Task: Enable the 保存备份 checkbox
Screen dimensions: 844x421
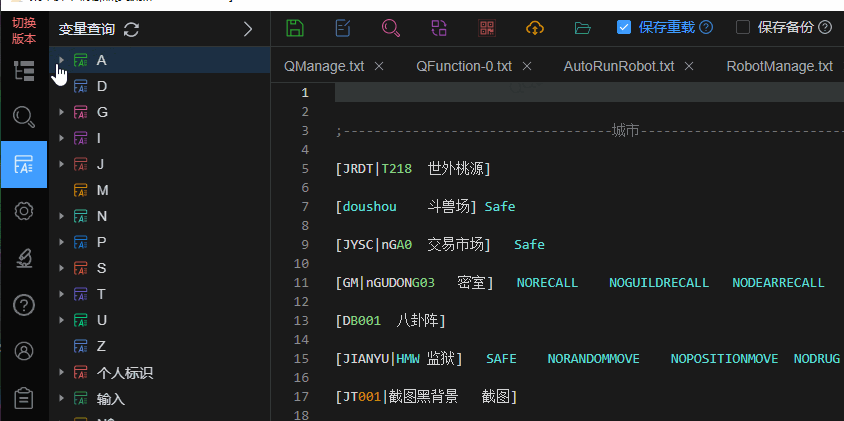Action: click(743, 27)
